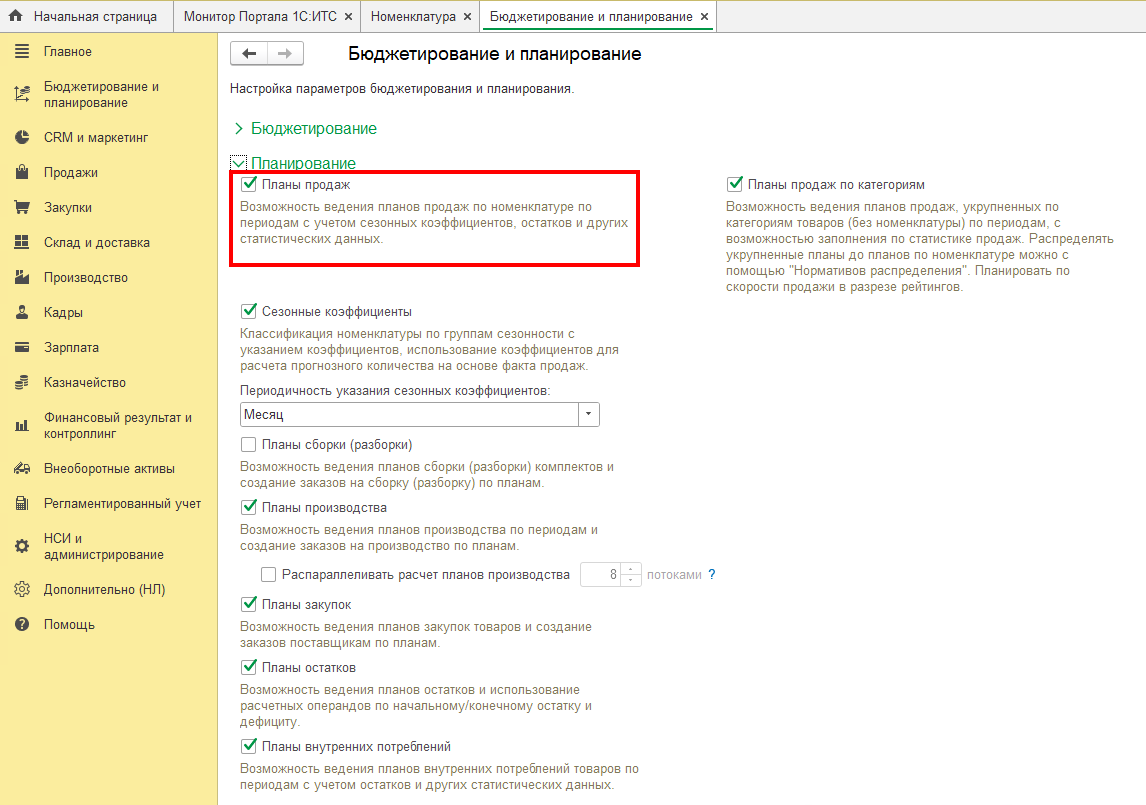Image resolution: width=1146 pixels, height=805 pixels.
Task: Open Продажи section in sidebar
Action: click(71, 172)
